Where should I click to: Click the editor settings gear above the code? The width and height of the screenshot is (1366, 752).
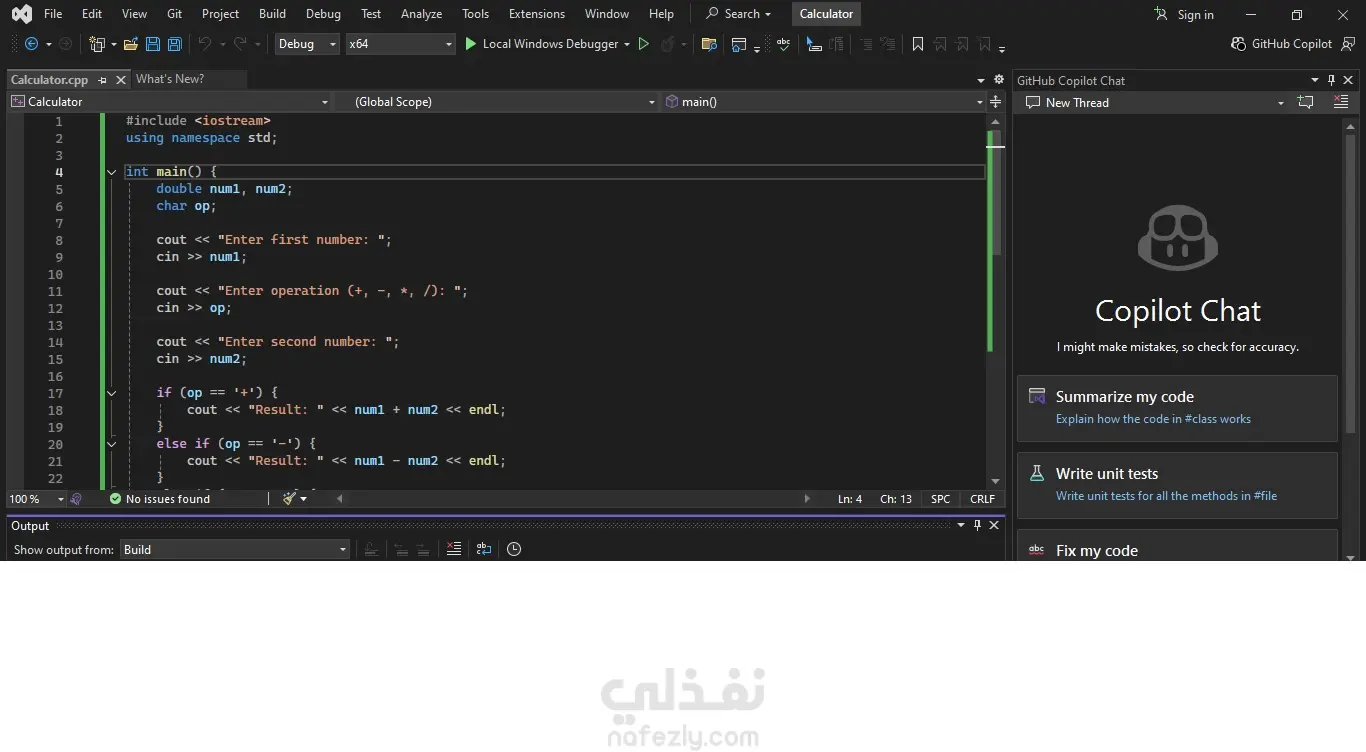pyautogui.click(x=998, y=80)
